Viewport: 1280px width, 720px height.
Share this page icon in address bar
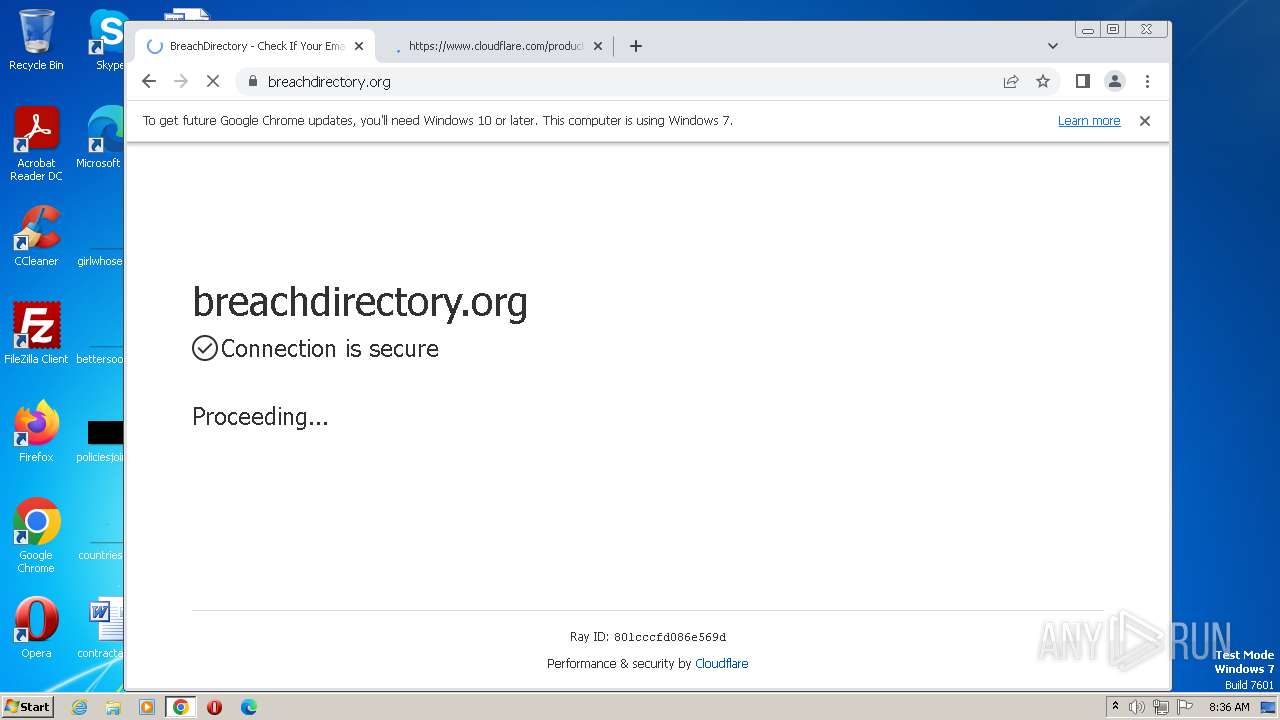tap(1011, 82)
